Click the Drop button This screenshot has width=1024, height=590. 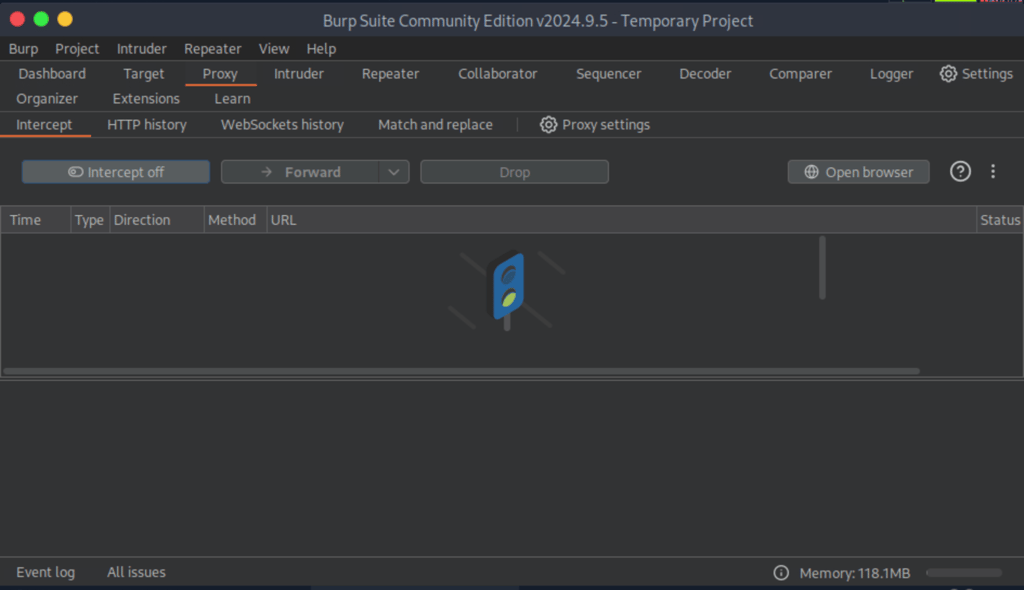tap(514, 172)
